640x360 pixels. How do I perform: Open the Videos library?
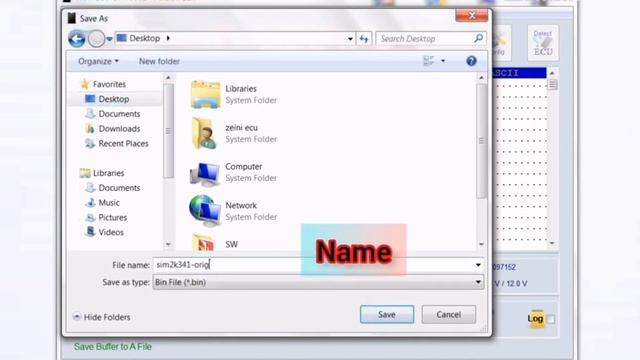pos(111,232)
